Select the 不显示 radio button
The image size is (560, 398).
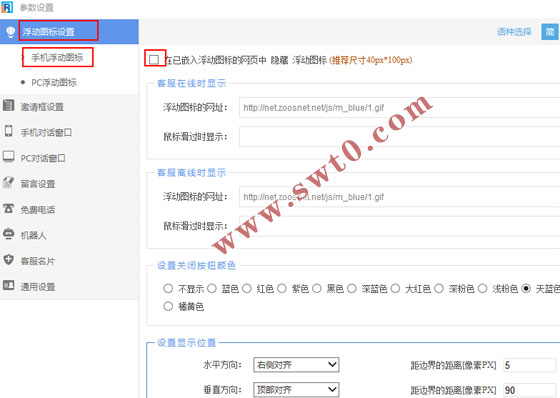coord(168,288)
